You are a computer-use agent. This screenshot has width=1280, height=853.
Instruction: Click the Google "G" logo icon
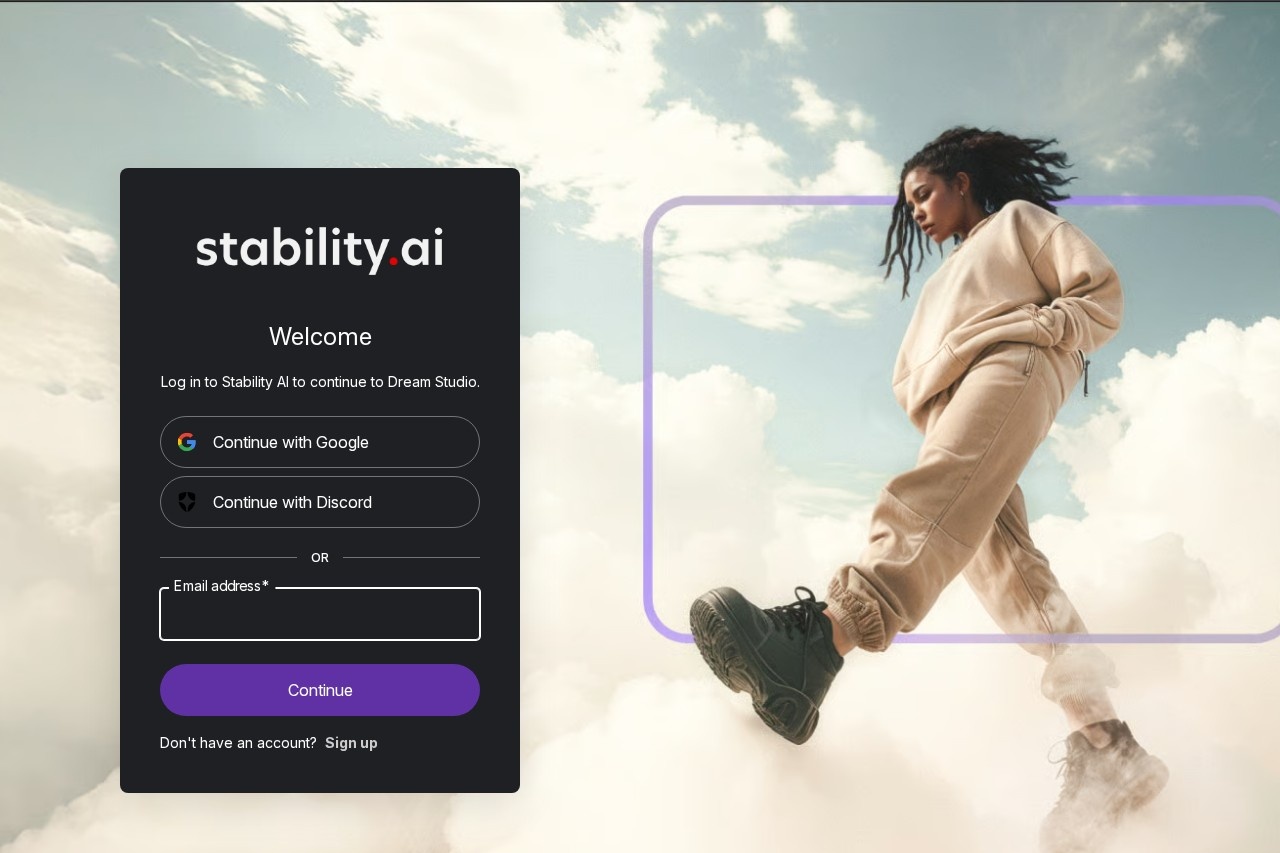[187, 442]
